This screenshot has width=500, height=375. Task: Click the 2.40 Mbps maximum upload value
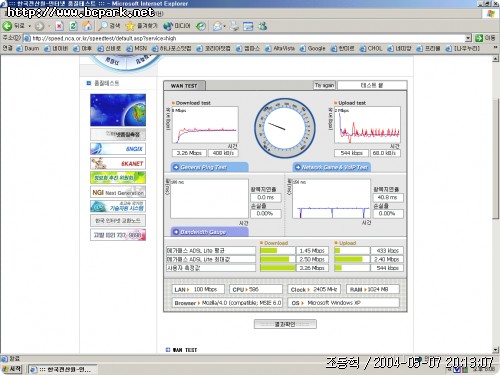pyautogui.click(x=387, y=259)
